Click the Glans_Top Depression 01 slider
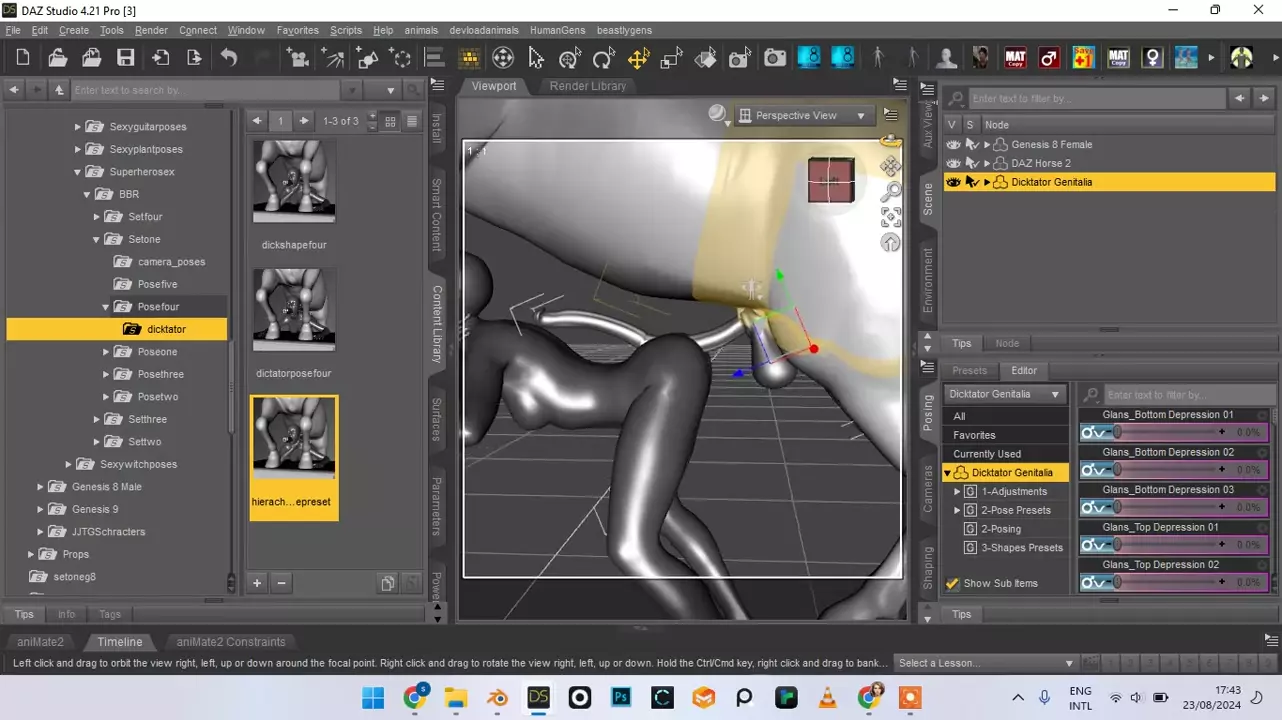 pyautogui.click(x=1170, y=545)
